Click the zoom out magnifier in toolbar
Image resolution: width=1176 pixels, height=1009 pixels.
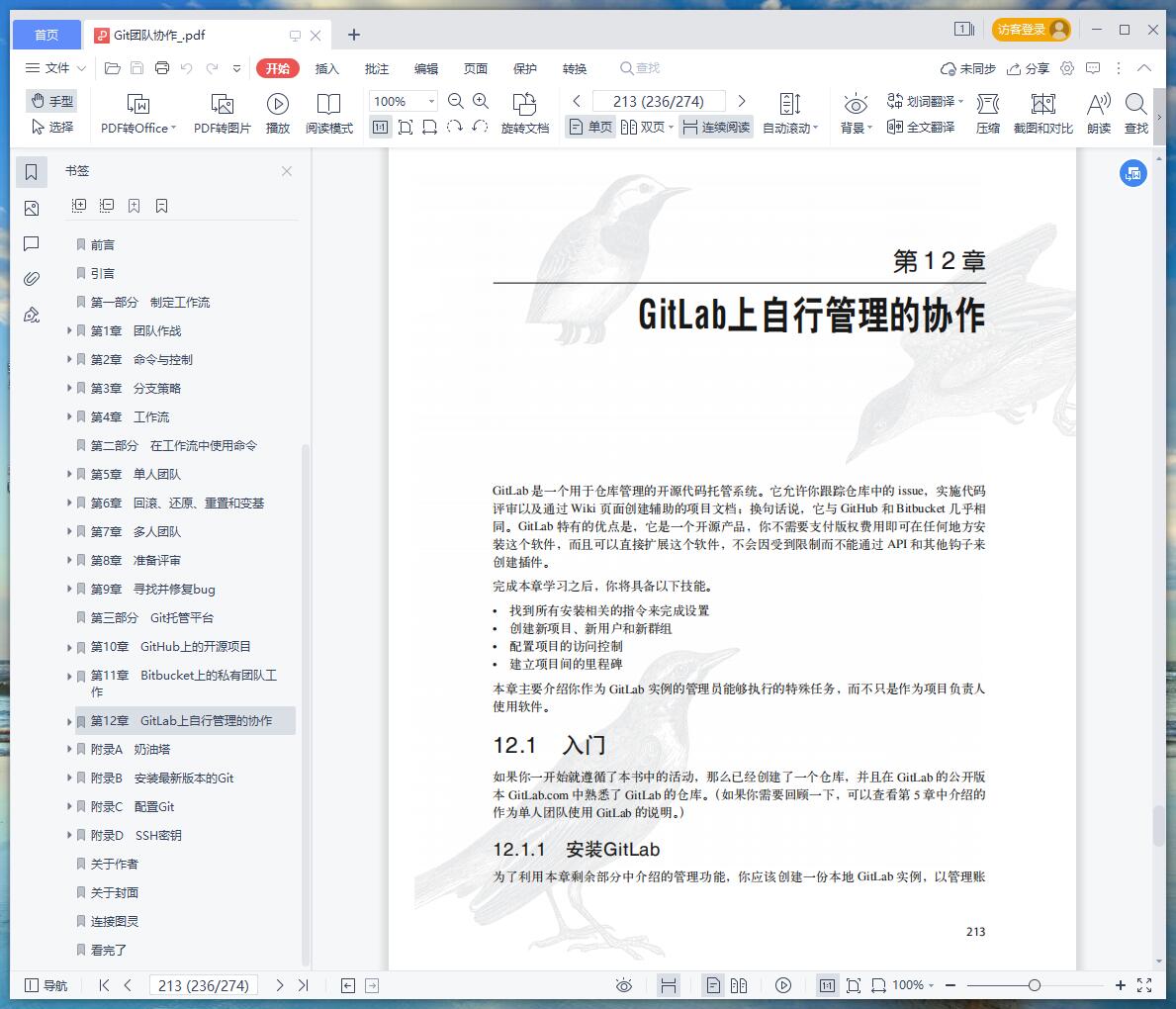click(x=455, y=101)
